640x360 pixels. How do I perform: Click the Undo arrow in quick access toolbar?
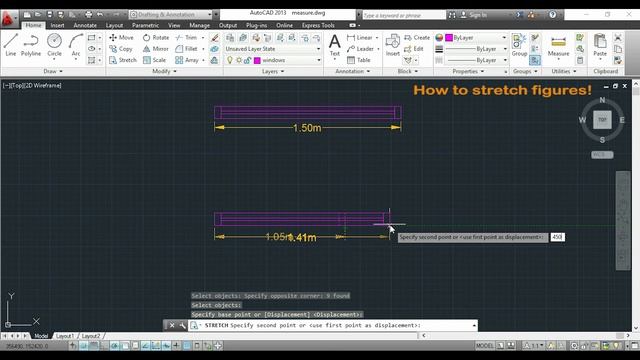point(100,15)
